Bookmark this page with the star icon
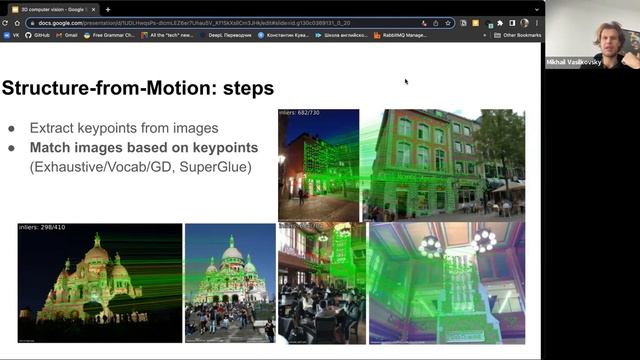Viewport: 640px width, 360px height. coord(448,23)
